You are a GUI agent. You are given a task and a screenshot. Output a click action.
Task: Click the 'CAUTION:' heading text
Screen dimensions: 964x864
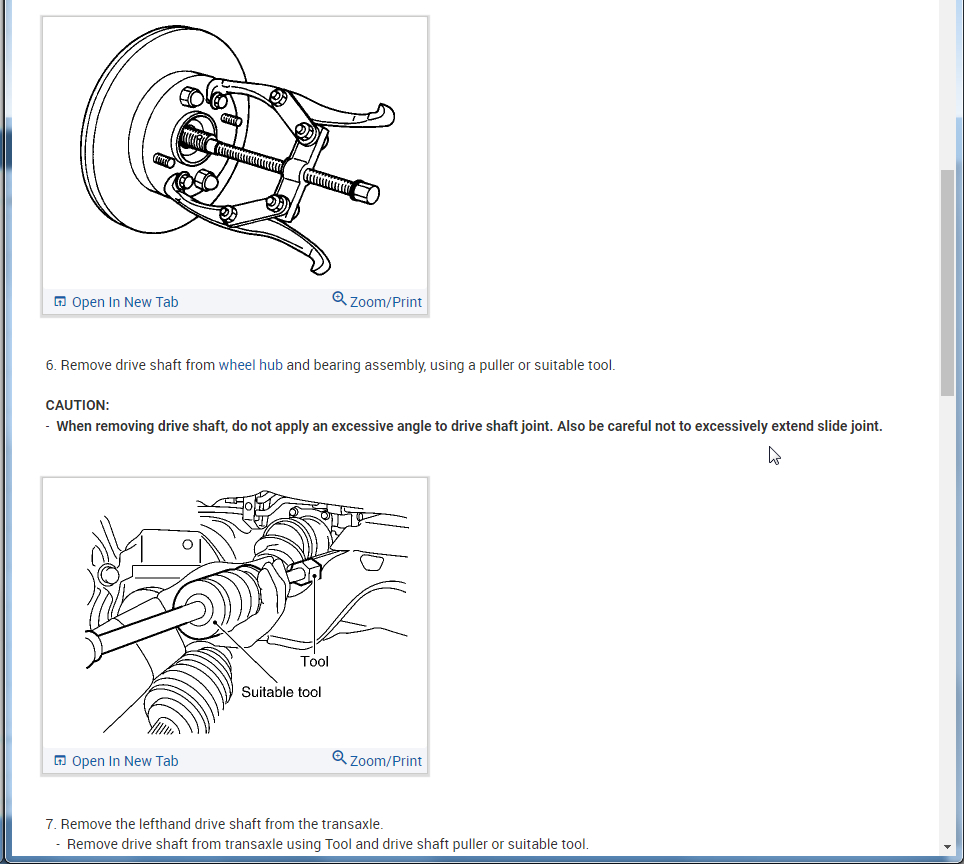point(77,405)
